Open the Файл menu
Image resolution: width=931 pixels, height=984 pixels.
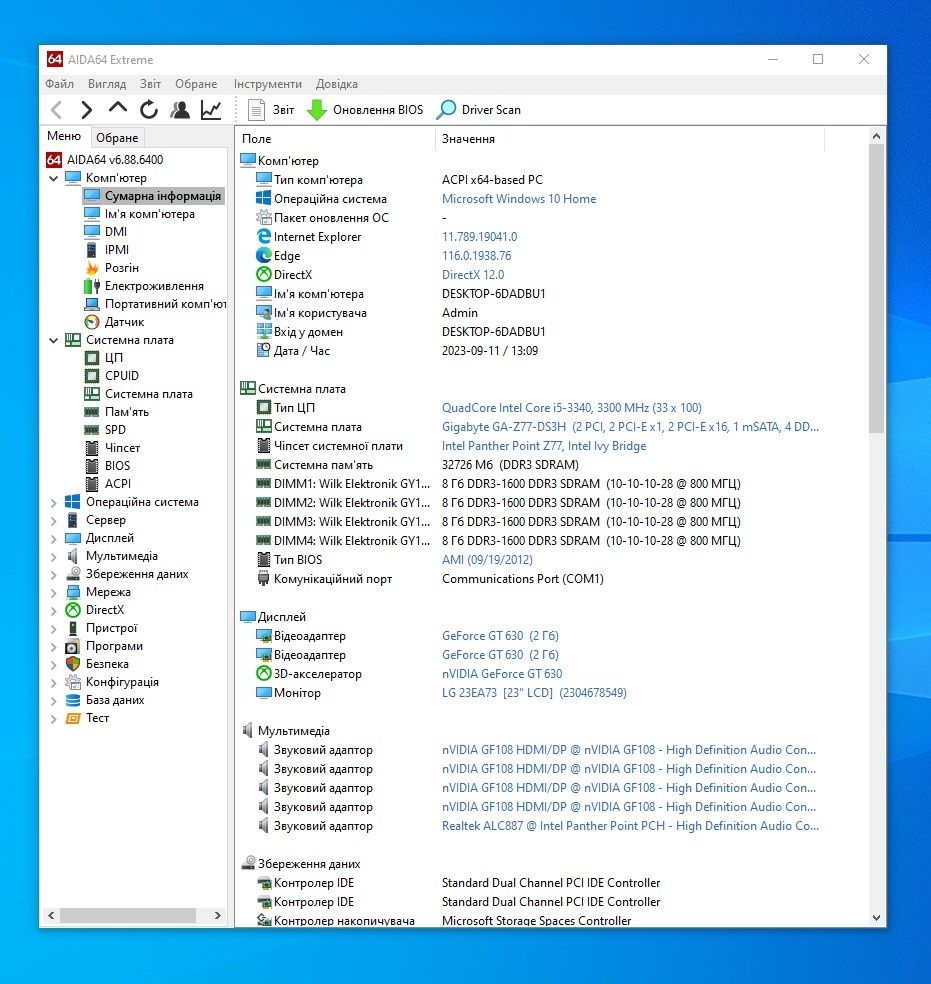pyautogui.click(x=60, y=84)
